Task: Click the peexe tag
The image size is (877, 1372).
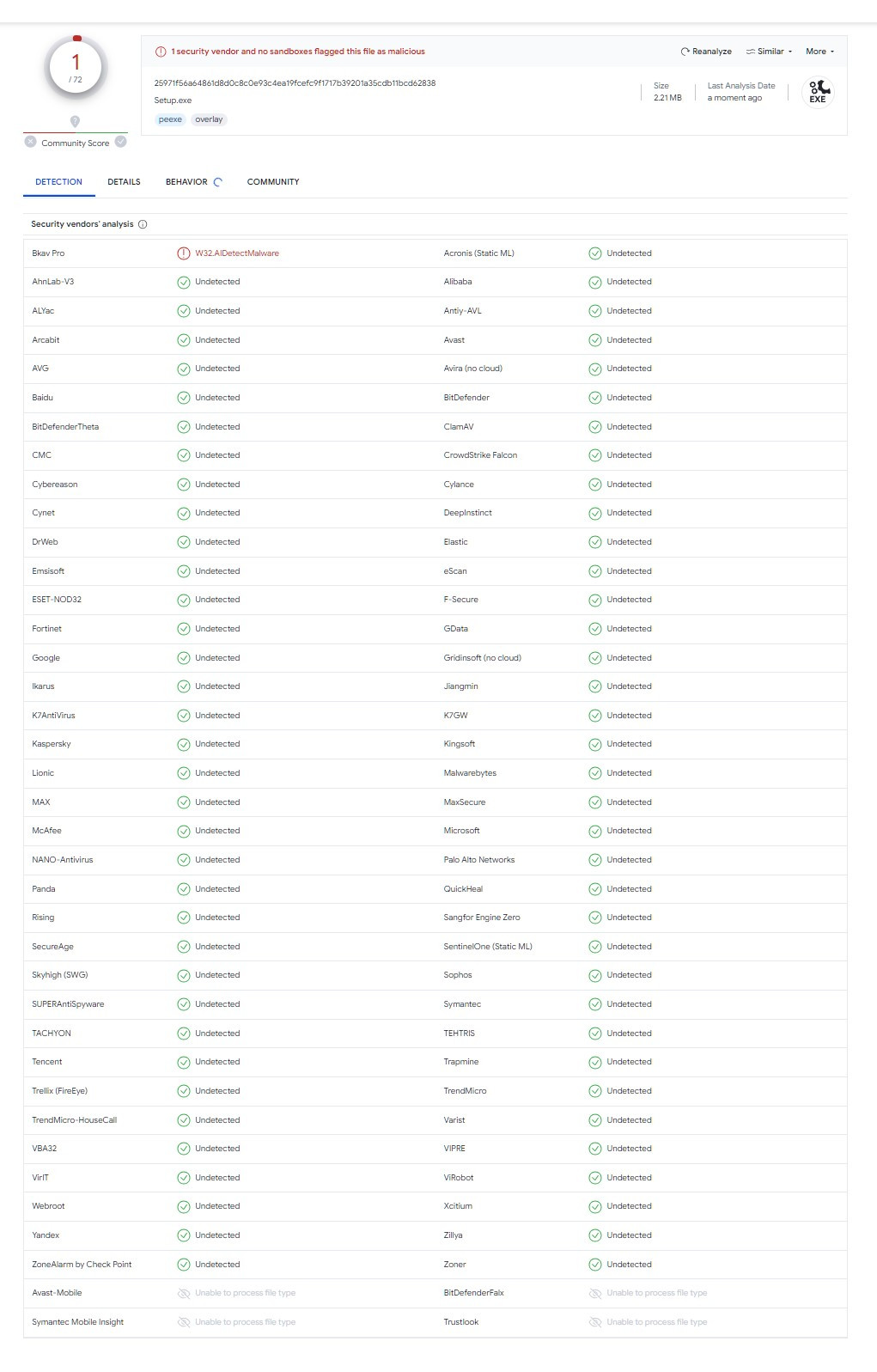Action: point(170,119)
